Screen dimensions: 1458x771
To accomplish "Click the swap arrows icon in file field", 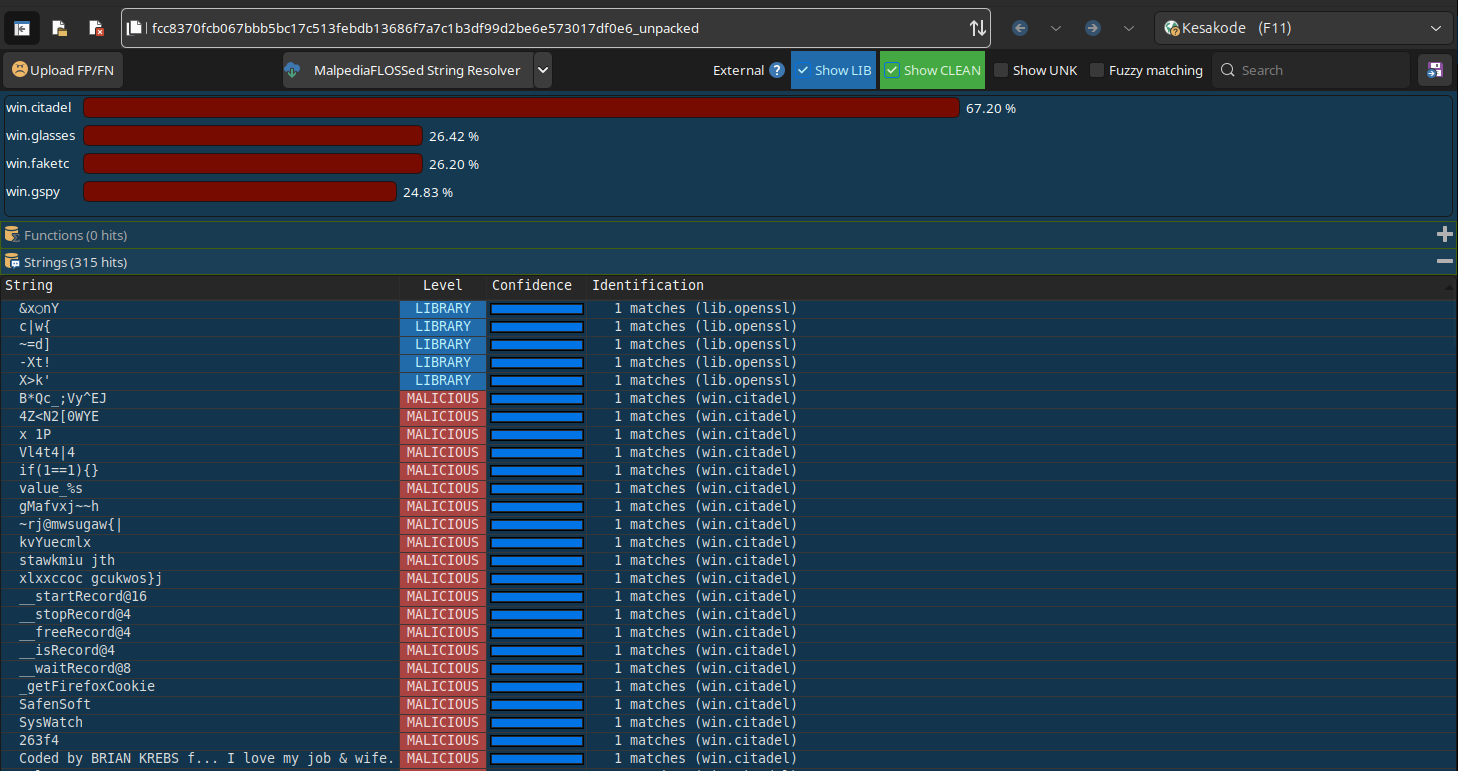I will point(977,28).
